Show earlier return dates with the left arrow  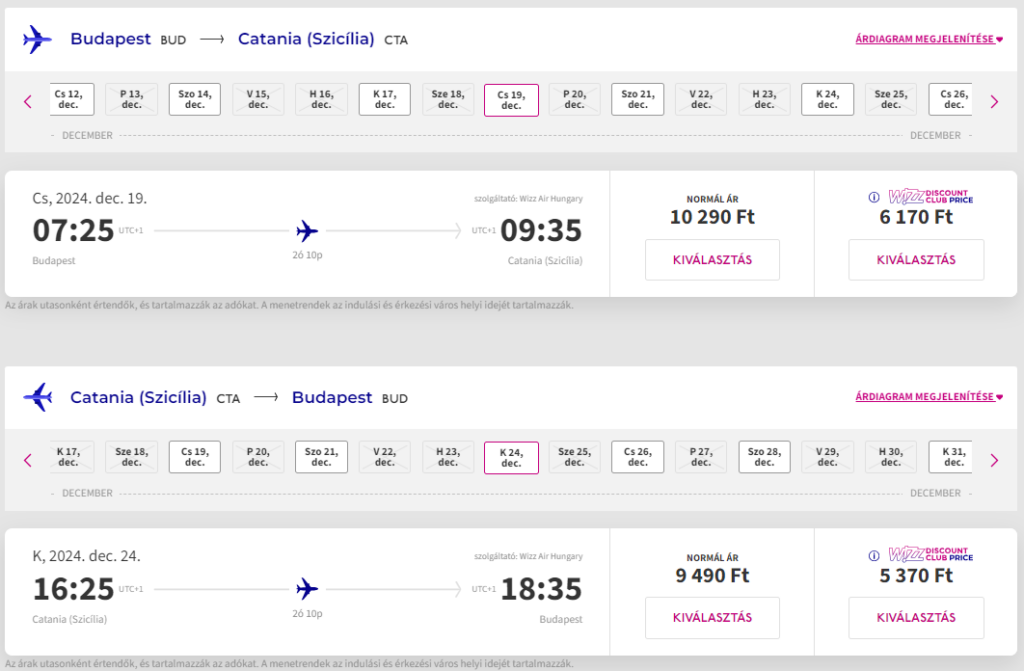28,460
